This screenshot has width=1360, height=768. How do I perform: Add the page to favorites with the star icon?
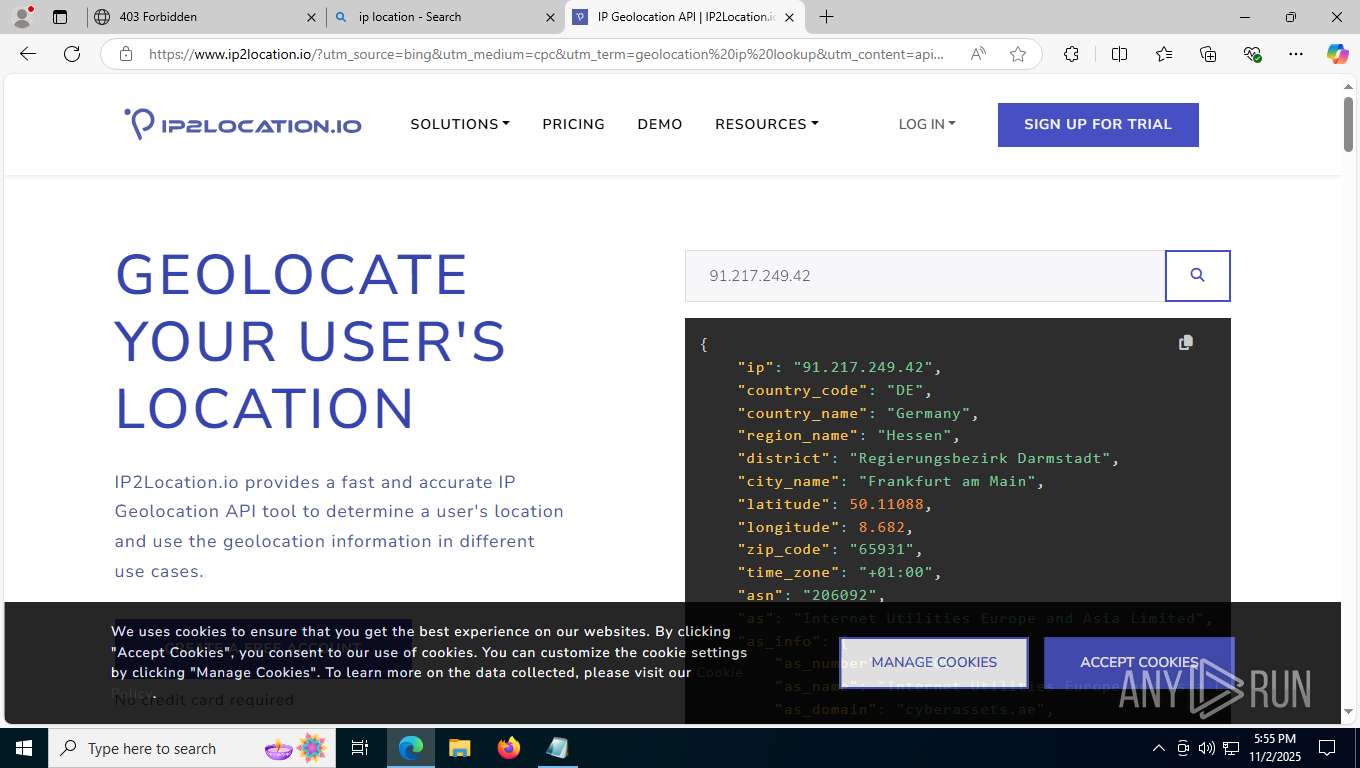coord(1018,54)
